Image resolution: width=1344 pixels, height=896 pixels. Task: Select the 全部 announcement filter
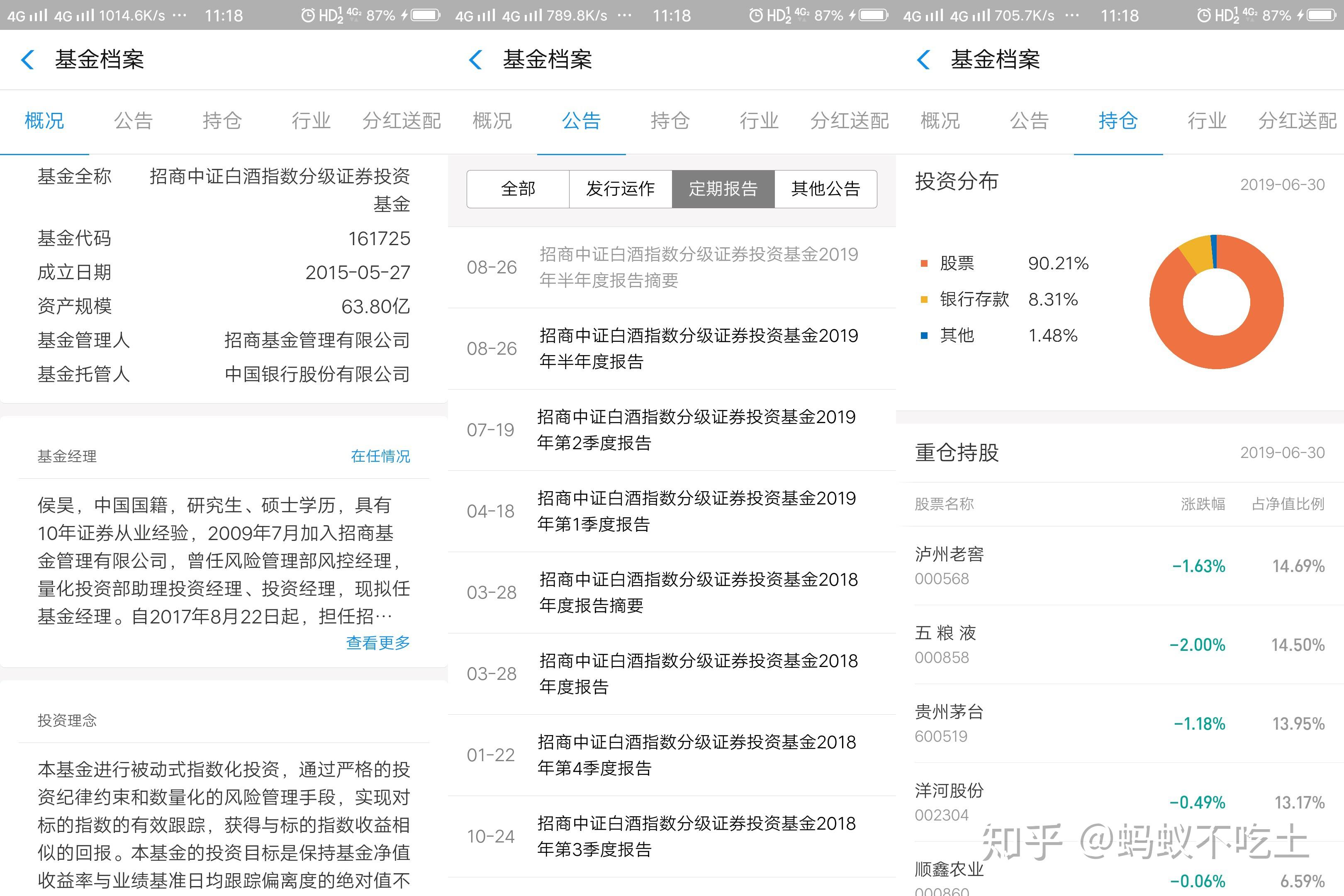(x=518, y=189)
